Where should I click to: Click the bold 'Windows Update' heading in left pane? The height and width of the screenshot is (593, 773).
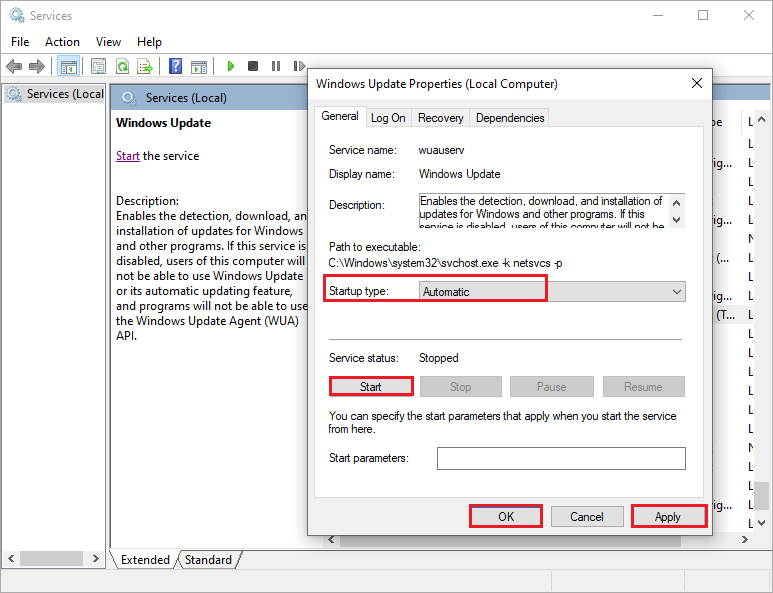click(164, 123)
